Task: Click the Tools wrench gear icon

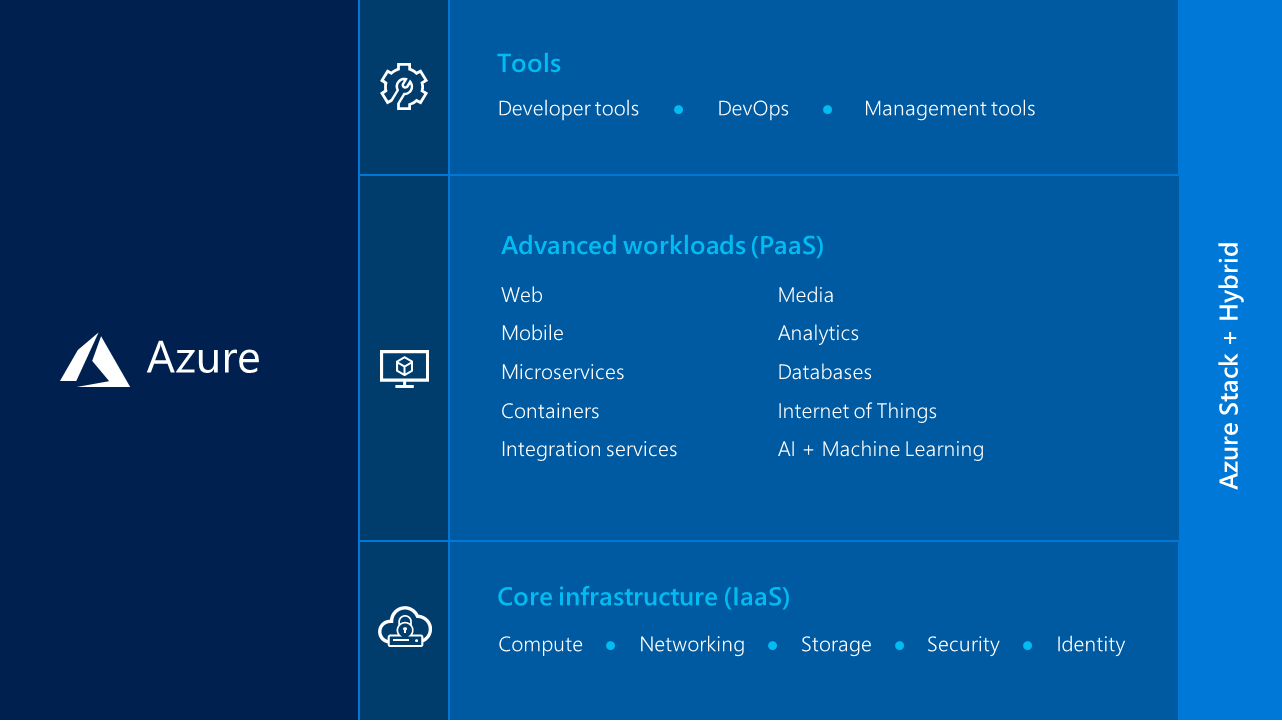Action: (404, 86)
